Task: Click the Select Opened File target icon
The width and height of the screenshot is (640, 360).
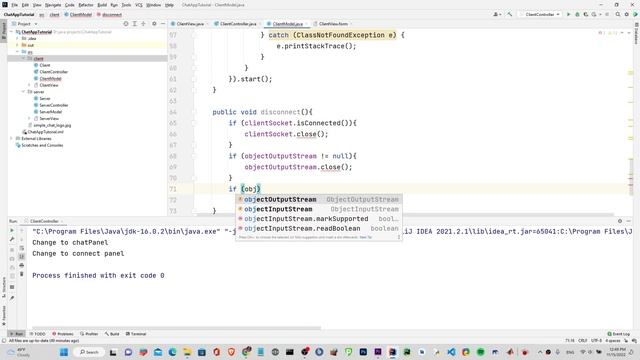Action: click(x=126, y=24)
